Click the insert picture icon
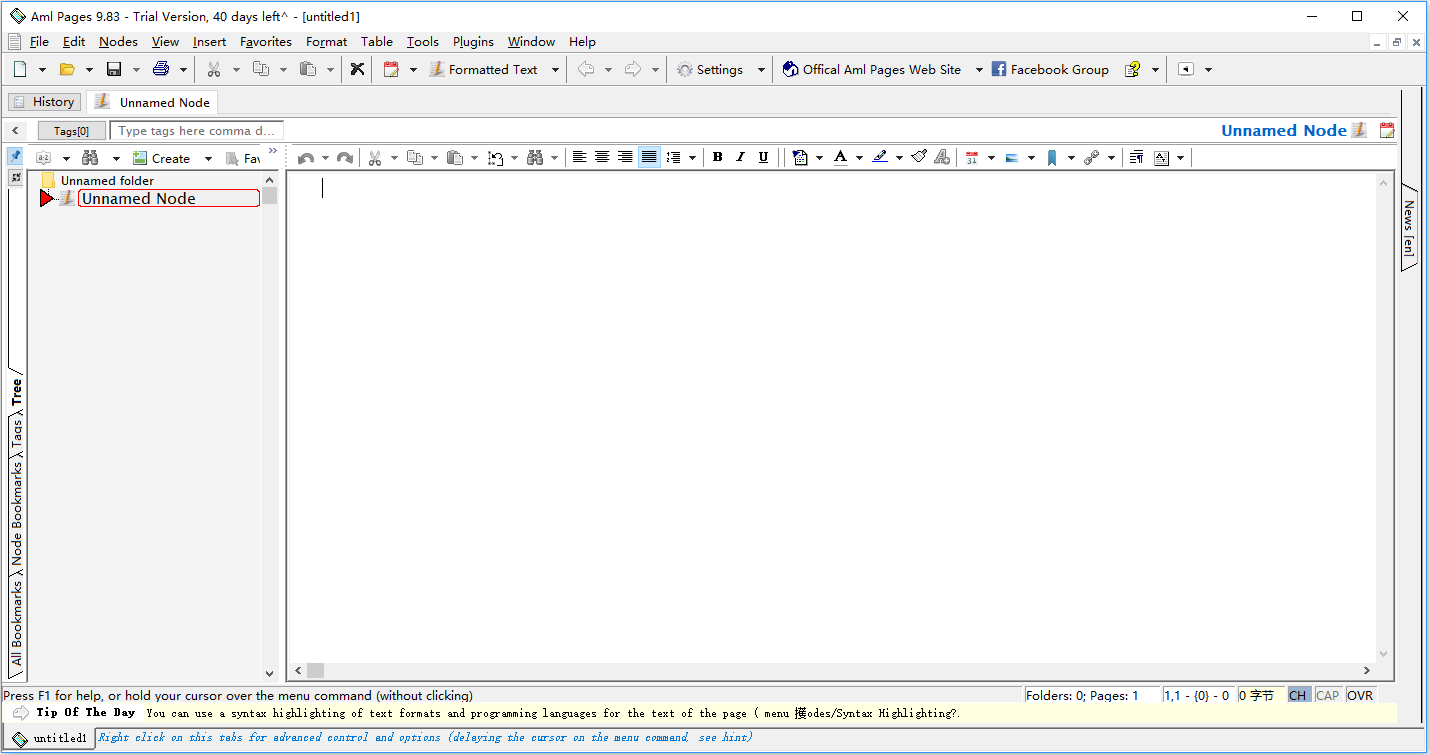This screenshot has width=1430, height=755. point(1012,158)
